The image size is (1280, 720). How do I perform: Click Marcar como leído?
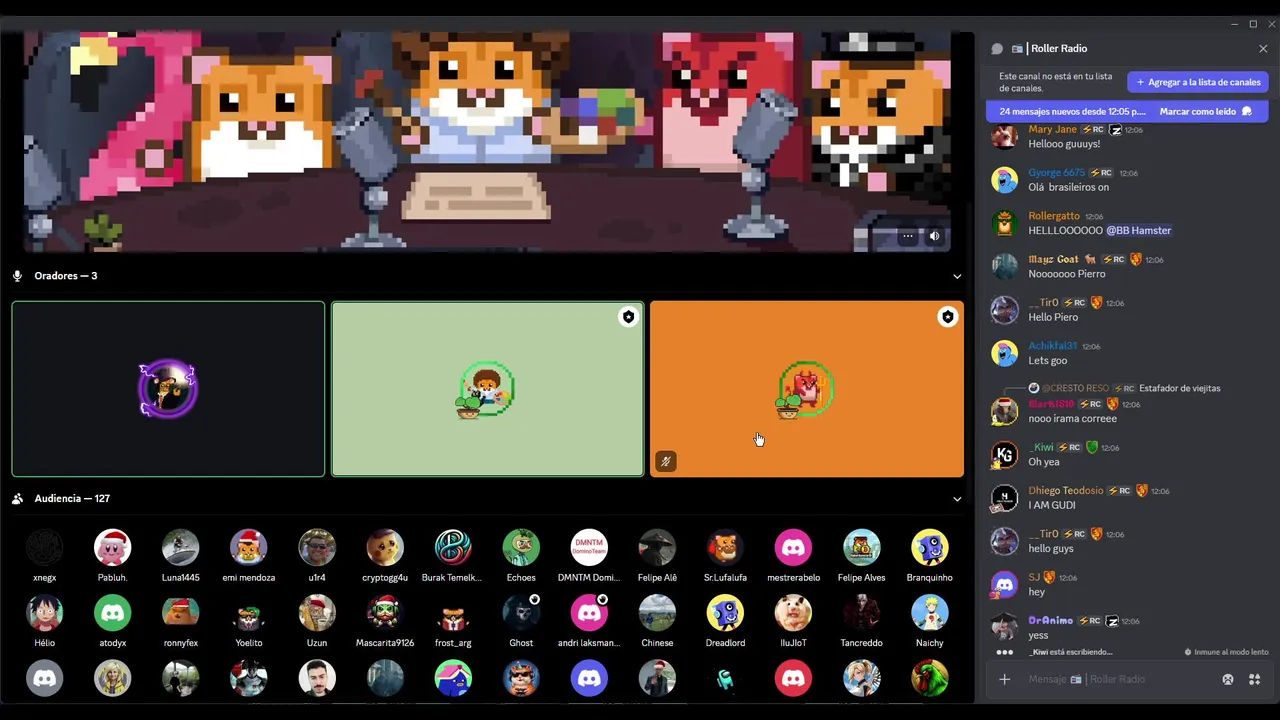coord(1206,111)
